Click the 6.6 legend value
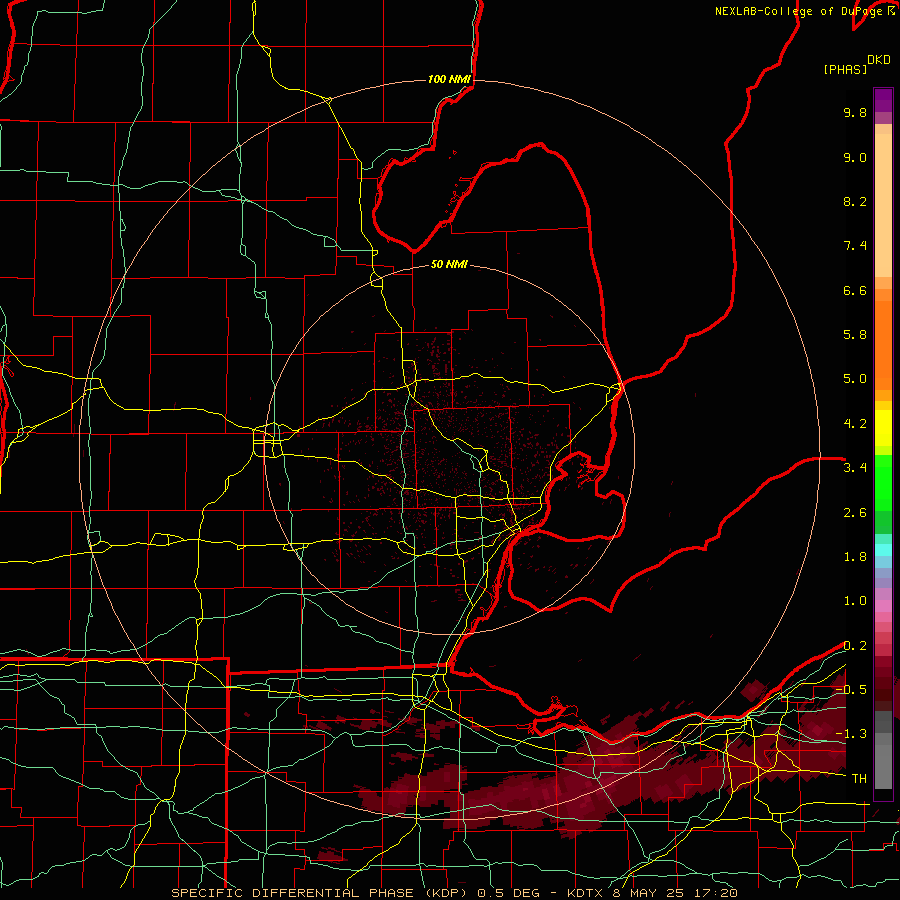The height and width of the screenshot is (900, 900). tap(855, 290)
